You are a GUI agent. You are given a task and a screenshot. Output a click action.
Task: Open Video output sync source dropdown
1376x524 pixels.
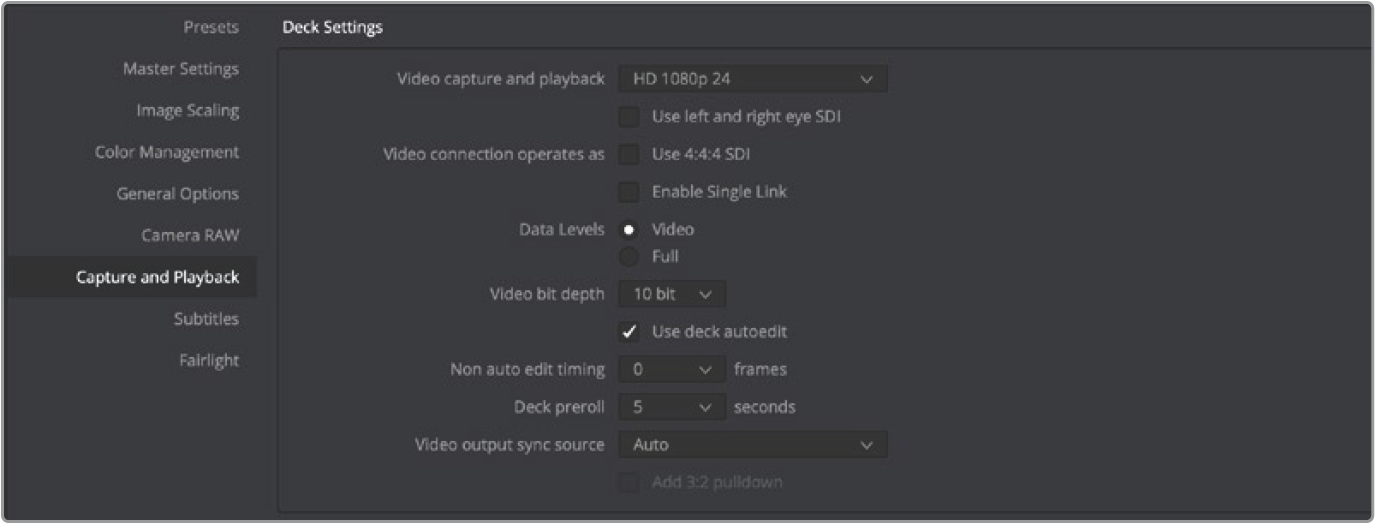752,444
